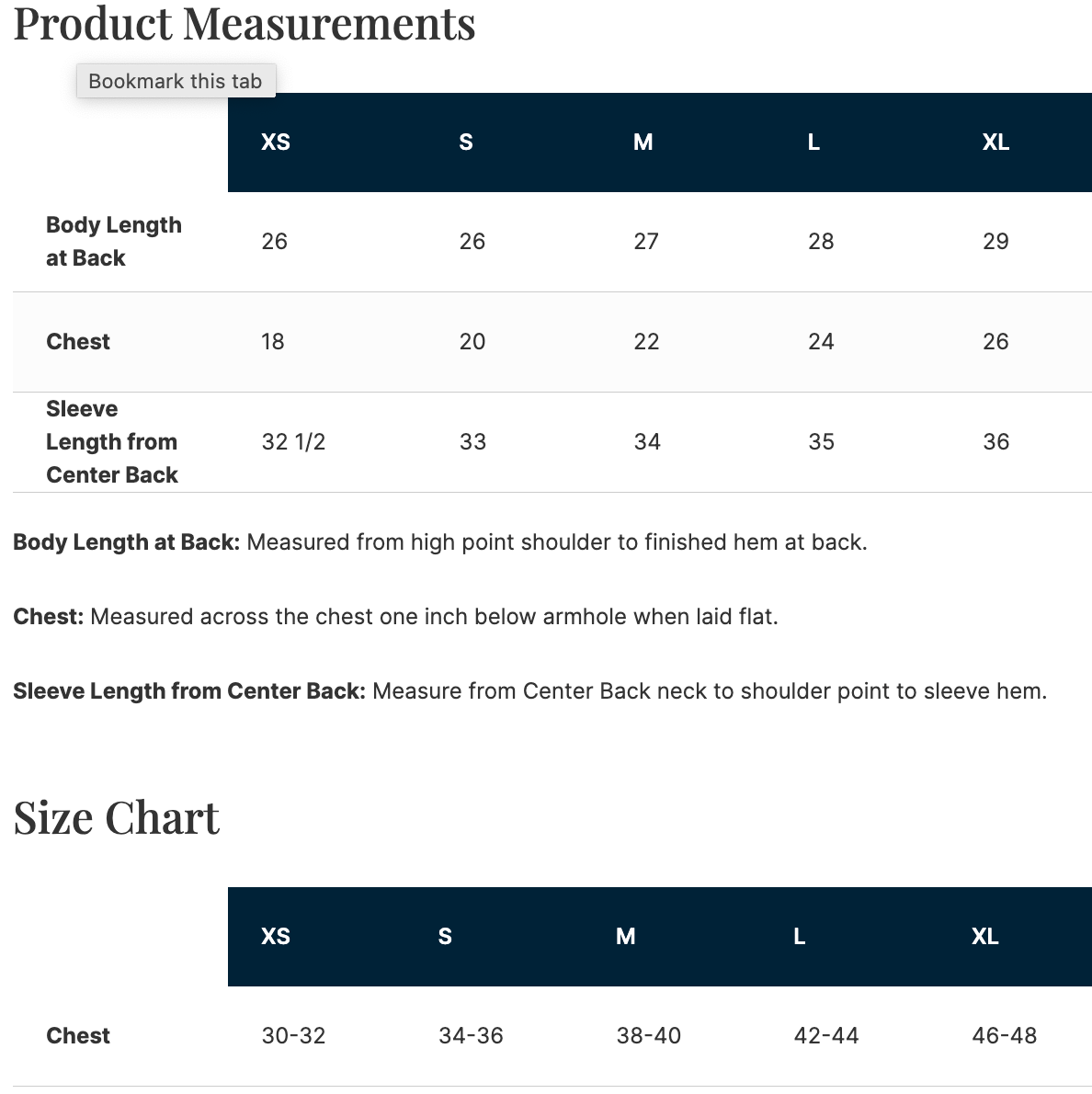Image resolution: width=1092 pixels, height=1094 pixels.
Task: Click the XL header in Product Measurements table
Action: tap(995, 142)
